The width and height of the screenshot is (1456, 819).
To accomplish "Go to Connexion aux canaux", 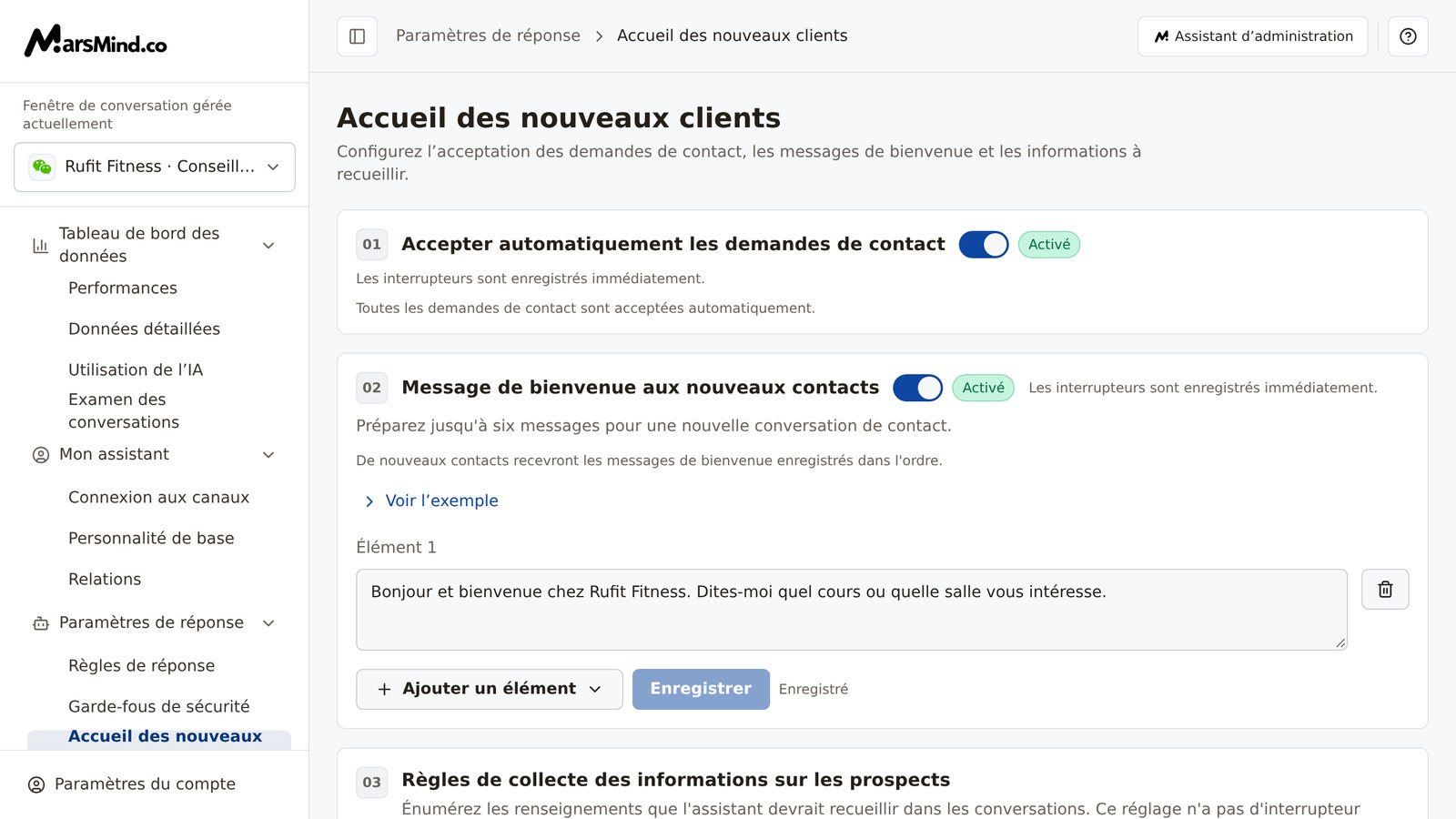I will [x=158, y=498].
